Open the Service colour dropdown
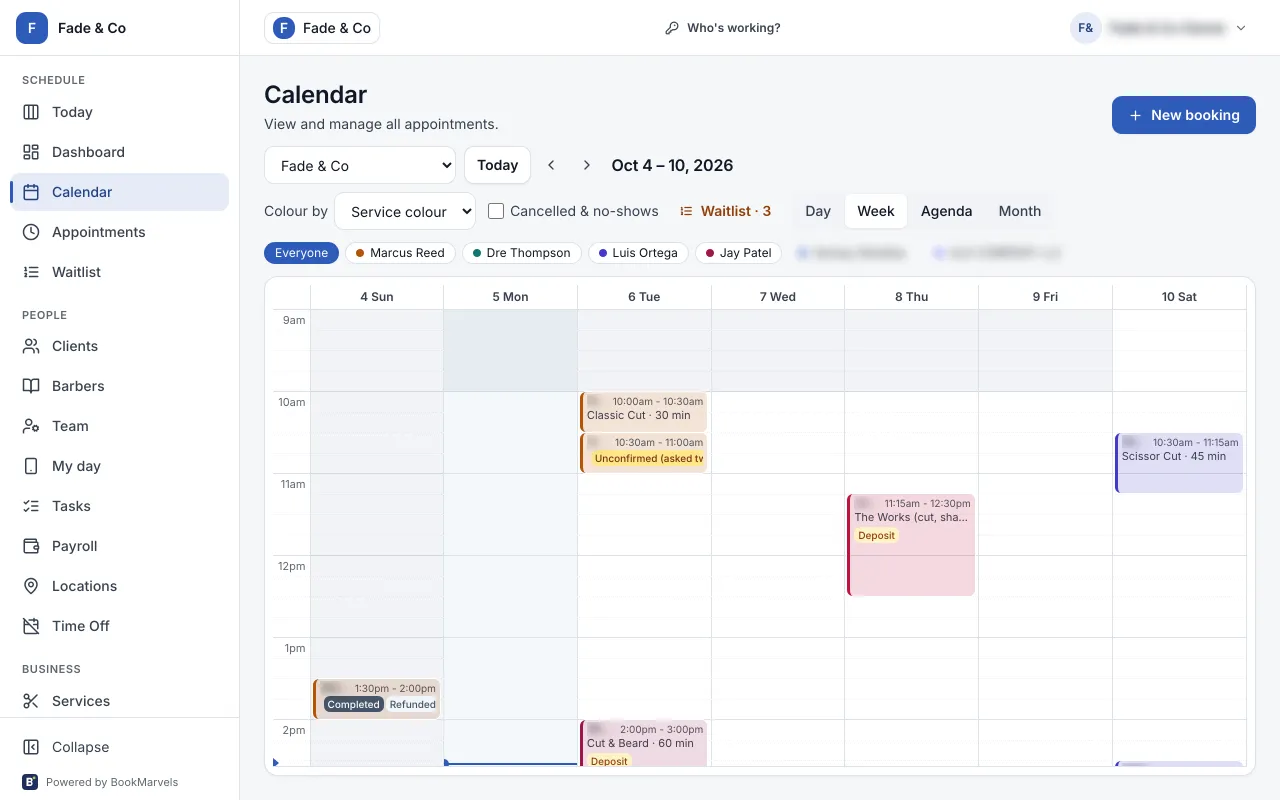This screenshot has width=1280, height=800. 405,211
